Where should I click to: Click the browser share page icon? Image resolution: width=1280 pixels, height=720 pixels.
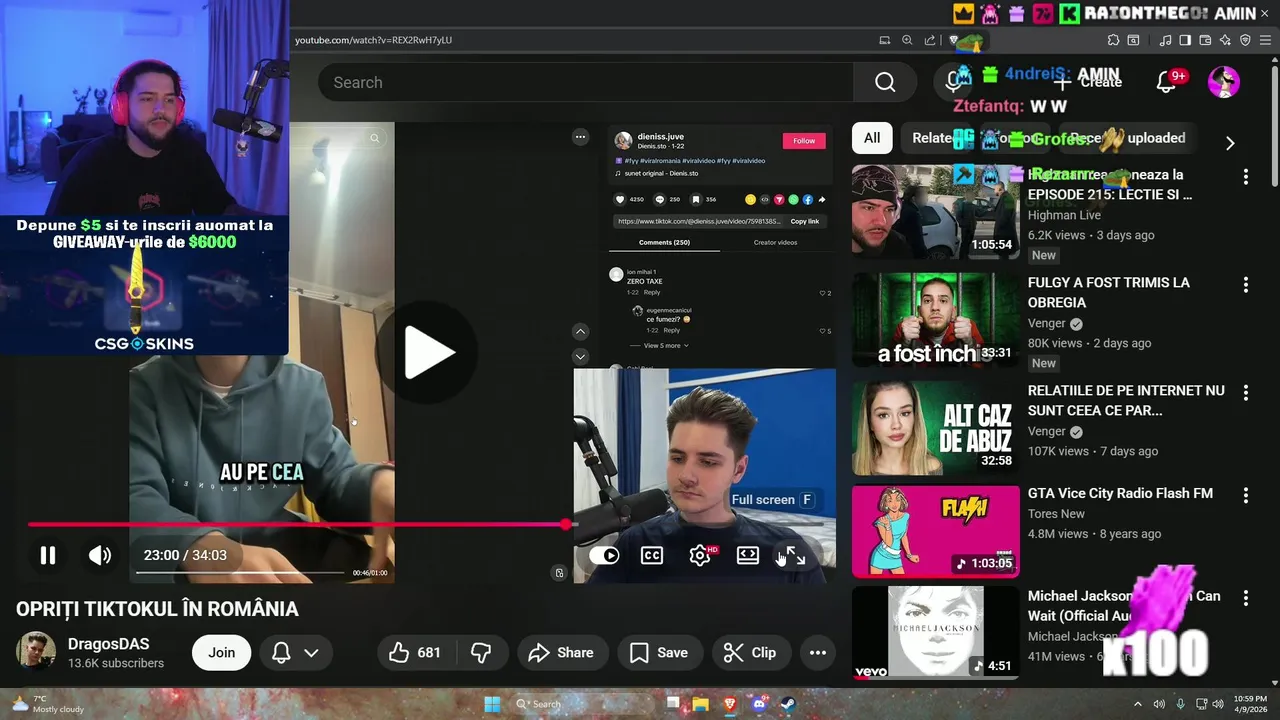[930, 40]
